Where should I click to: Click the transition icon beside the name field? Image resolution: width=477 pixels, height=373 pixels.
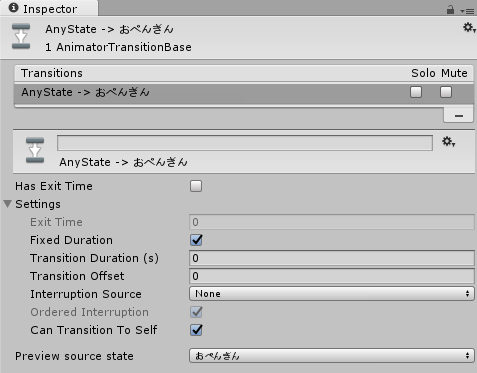pyautogui.click(x=35, y=150)
